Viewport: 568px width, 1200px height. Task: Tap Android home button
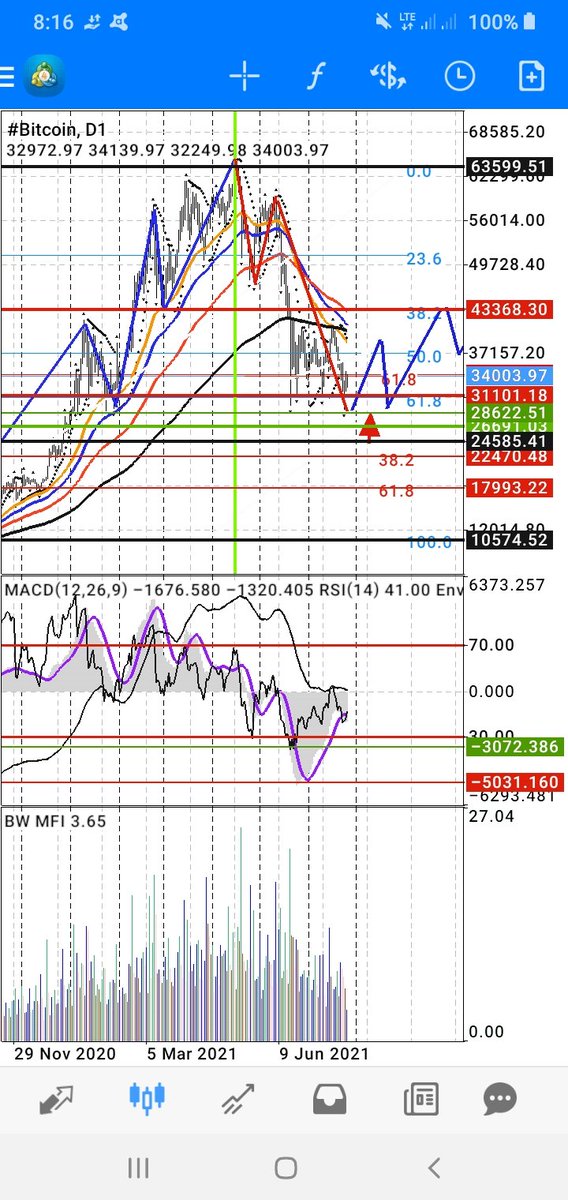tap(286, 1167)
